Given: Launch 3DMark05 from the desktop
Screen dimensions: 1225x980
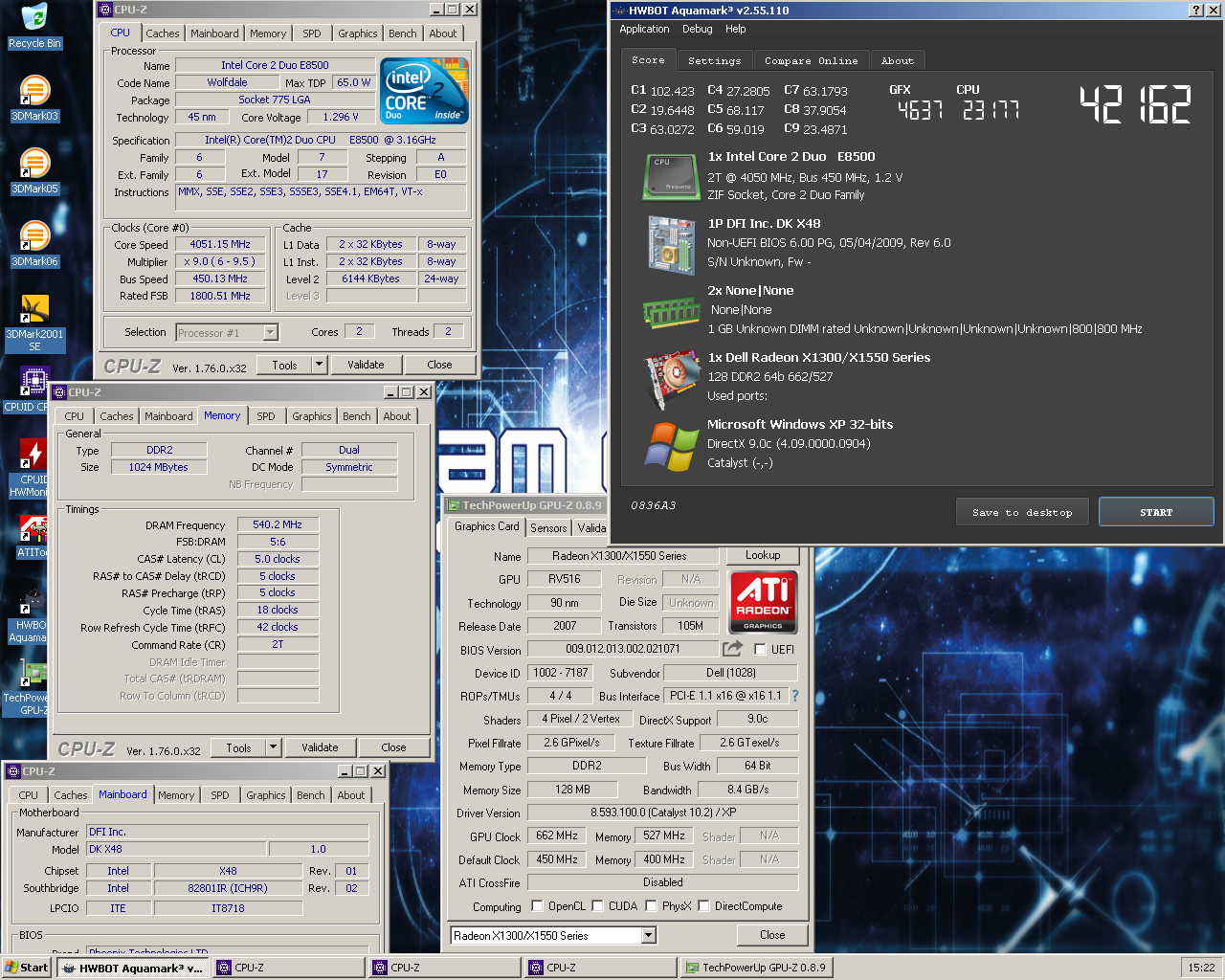Looking at the screenshot, I should (34, 172).
